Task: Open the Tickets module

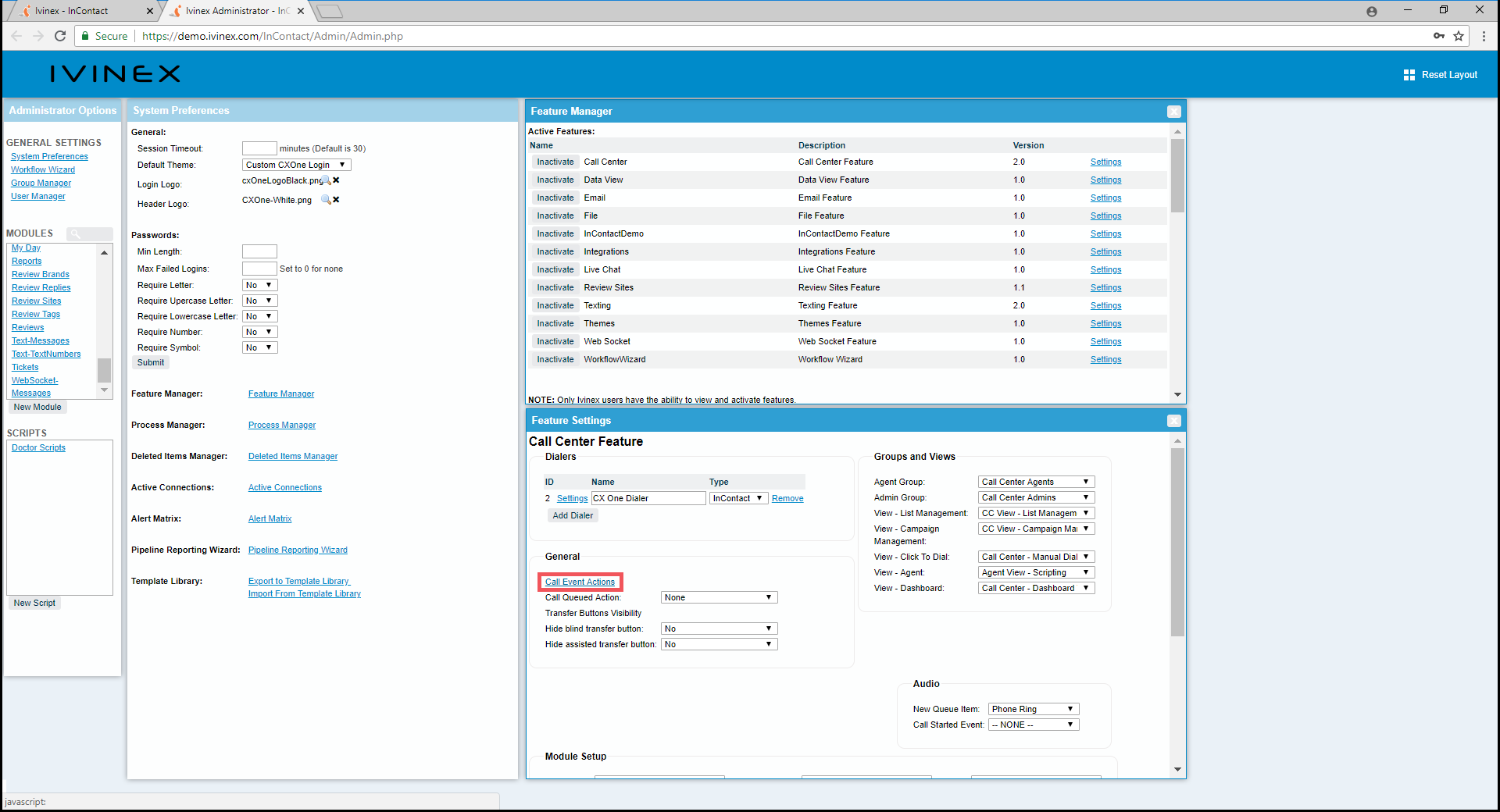Action: coord(25,367)
